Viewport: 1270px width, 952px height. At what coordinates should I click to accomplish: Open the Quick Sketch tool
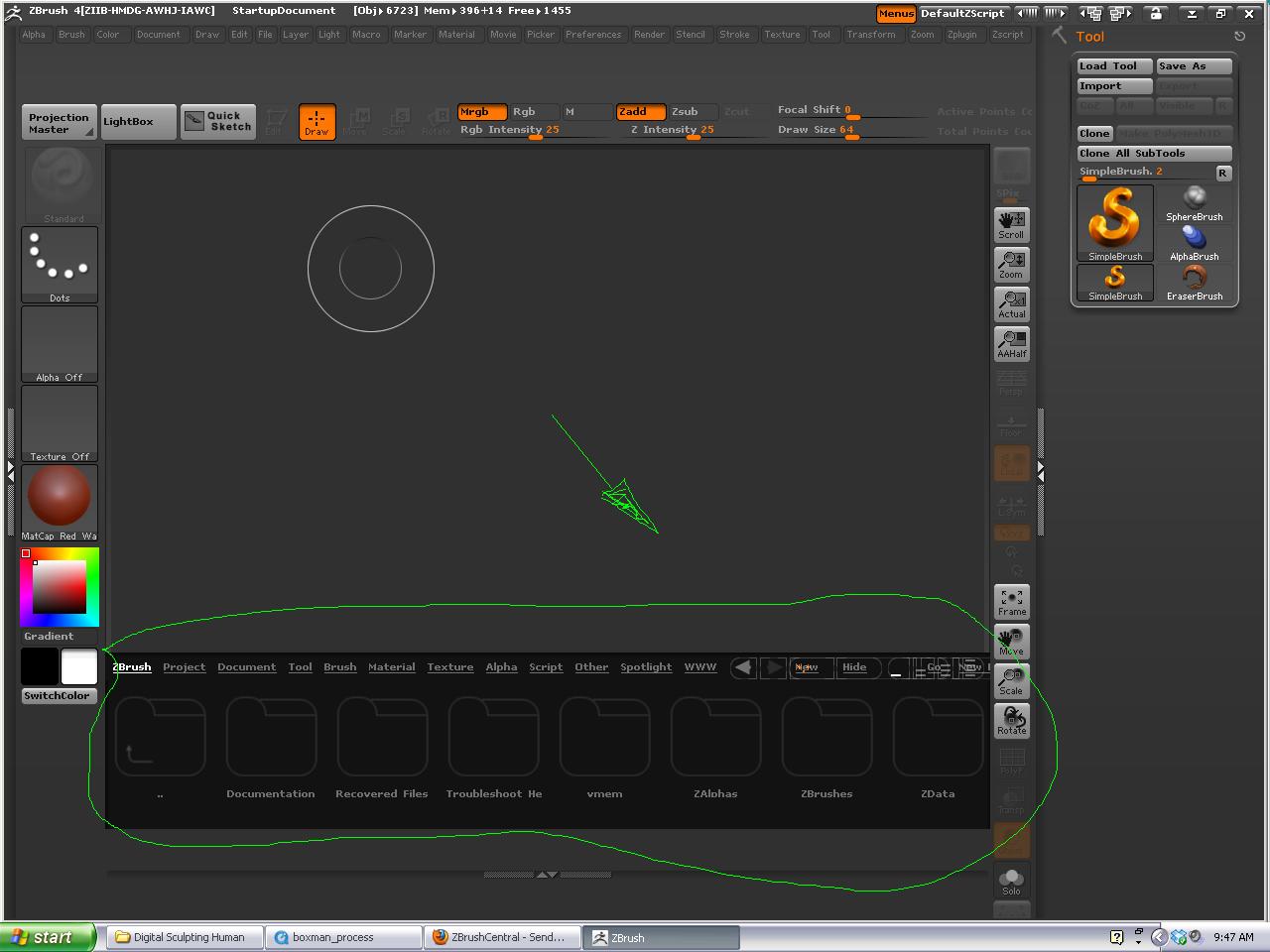[x=217, y=121]
